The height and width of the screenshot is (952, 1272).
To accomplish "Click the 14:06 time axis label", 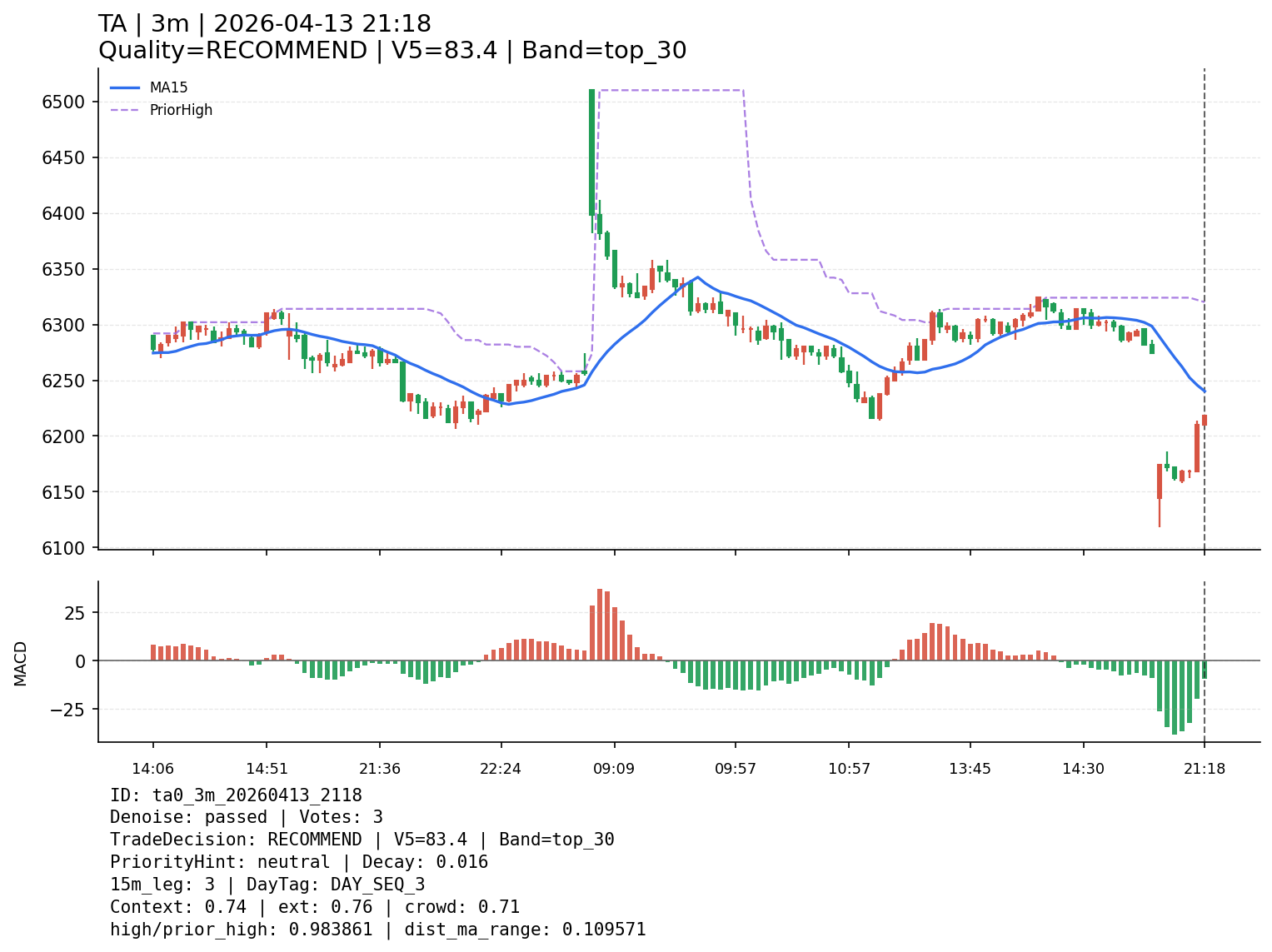I will pyautogui.click(x=152, y=769).
